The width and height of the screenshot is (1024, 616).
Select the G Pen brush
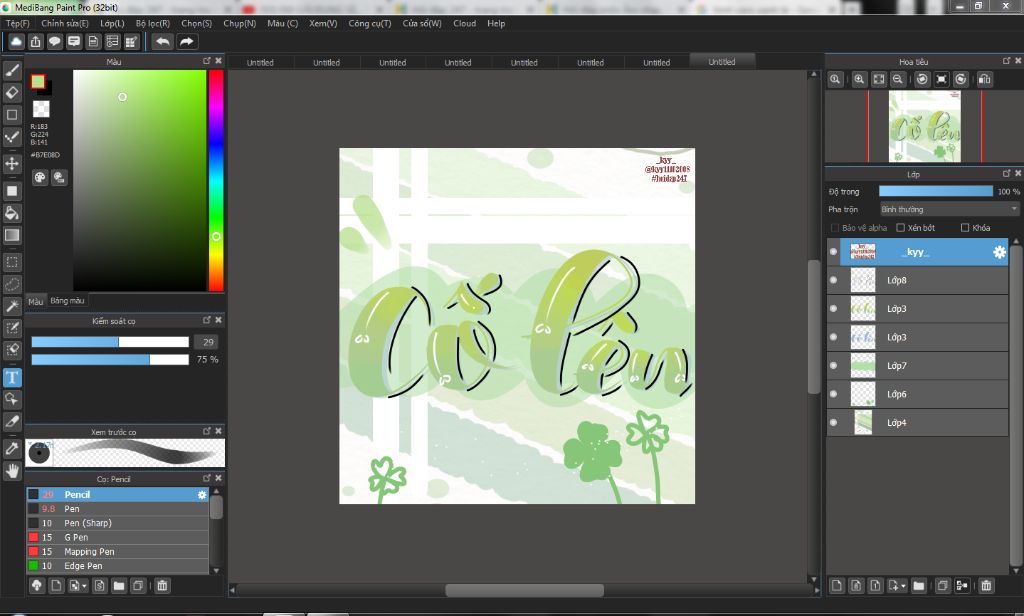[118, 538]
